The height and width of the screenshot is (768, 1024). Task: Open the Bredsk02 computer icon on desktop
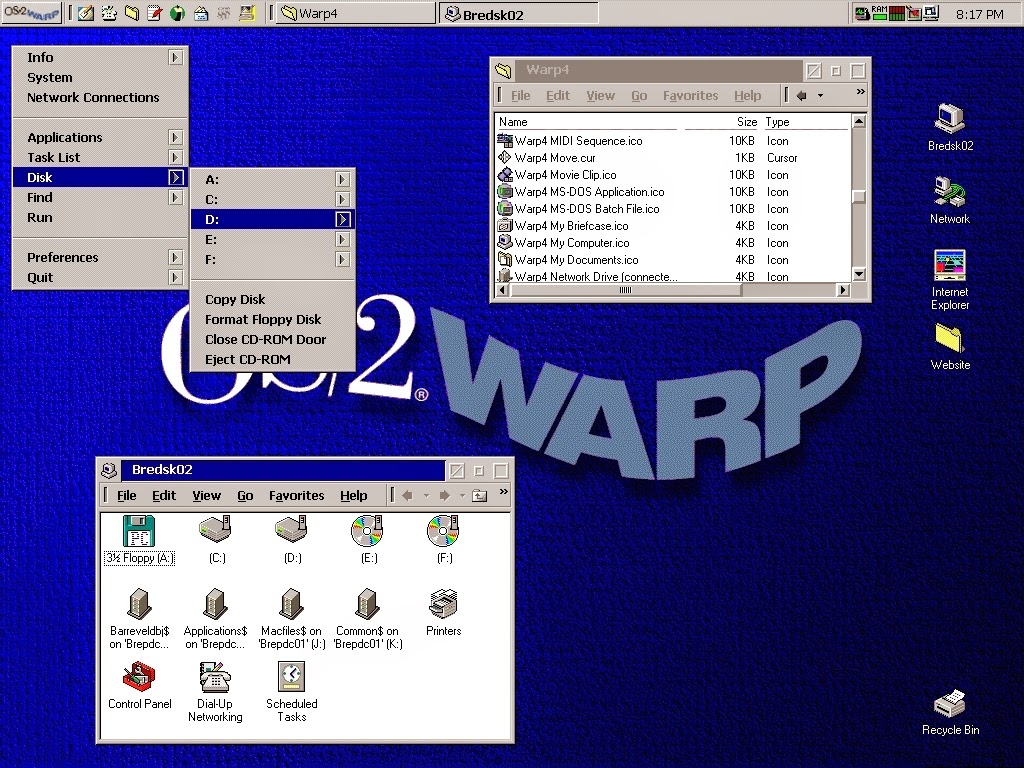pos(948,125)
